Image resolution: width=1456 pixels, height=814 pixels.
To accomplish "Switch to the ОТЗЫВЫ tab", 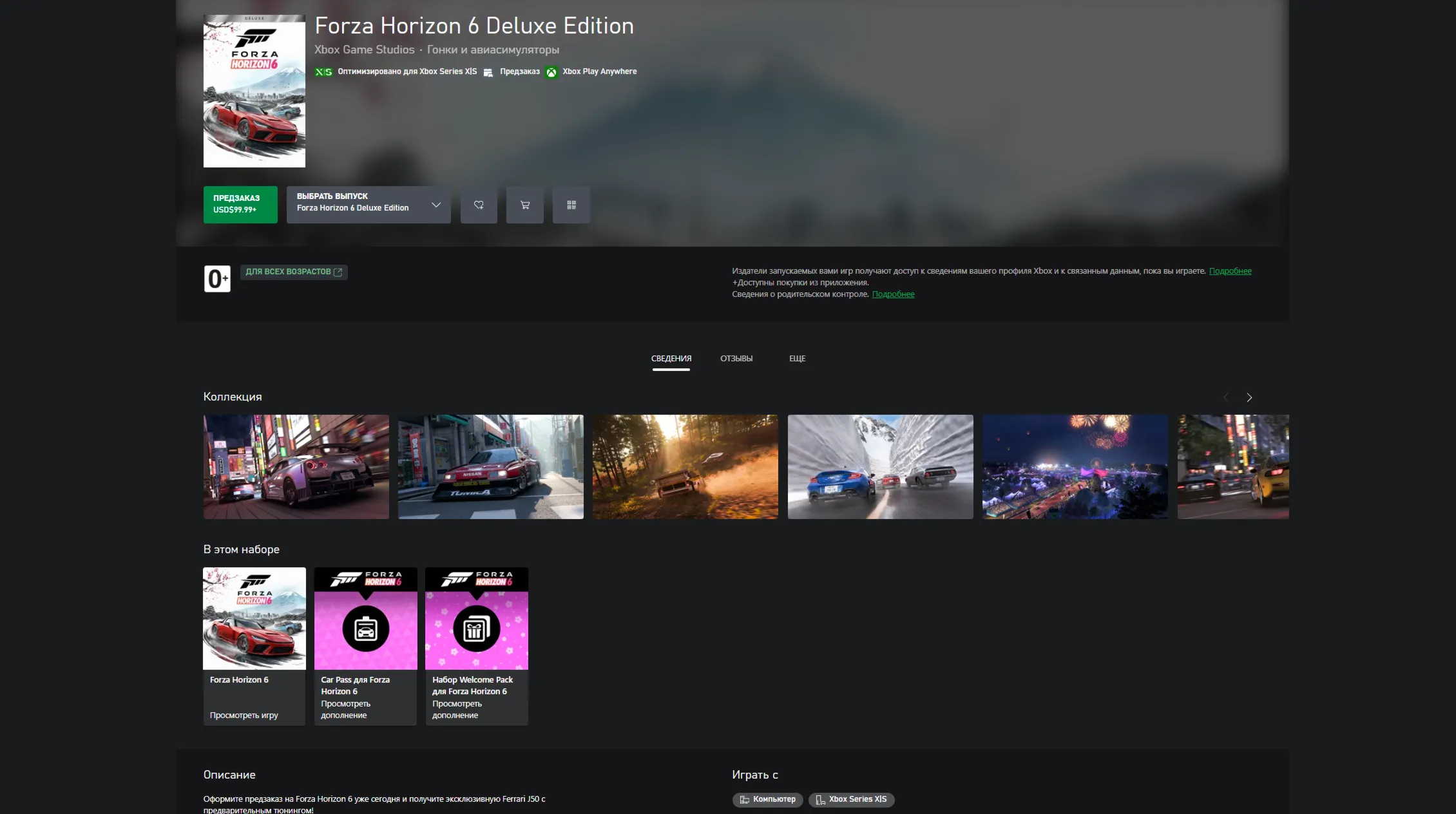I will (x=736, y=359).
